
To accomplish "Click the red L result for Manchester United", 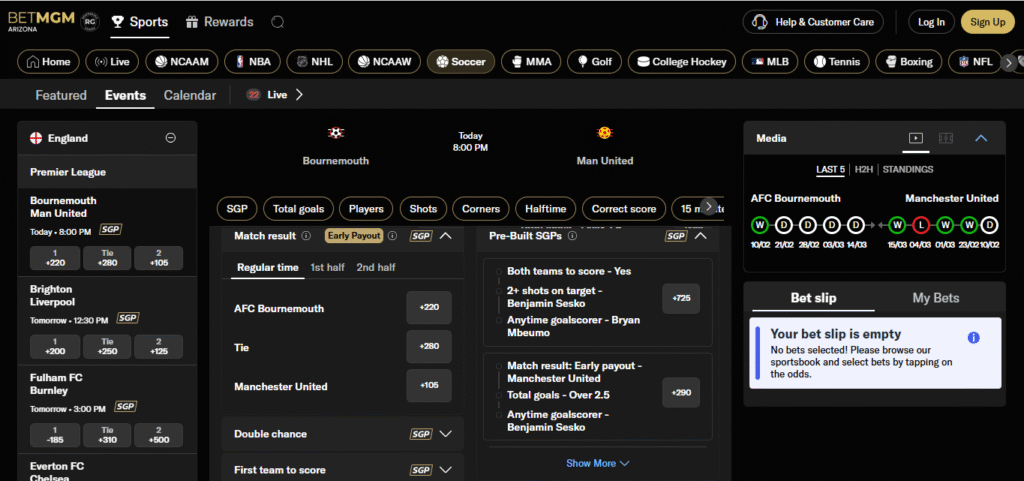I will pos(921,225).
